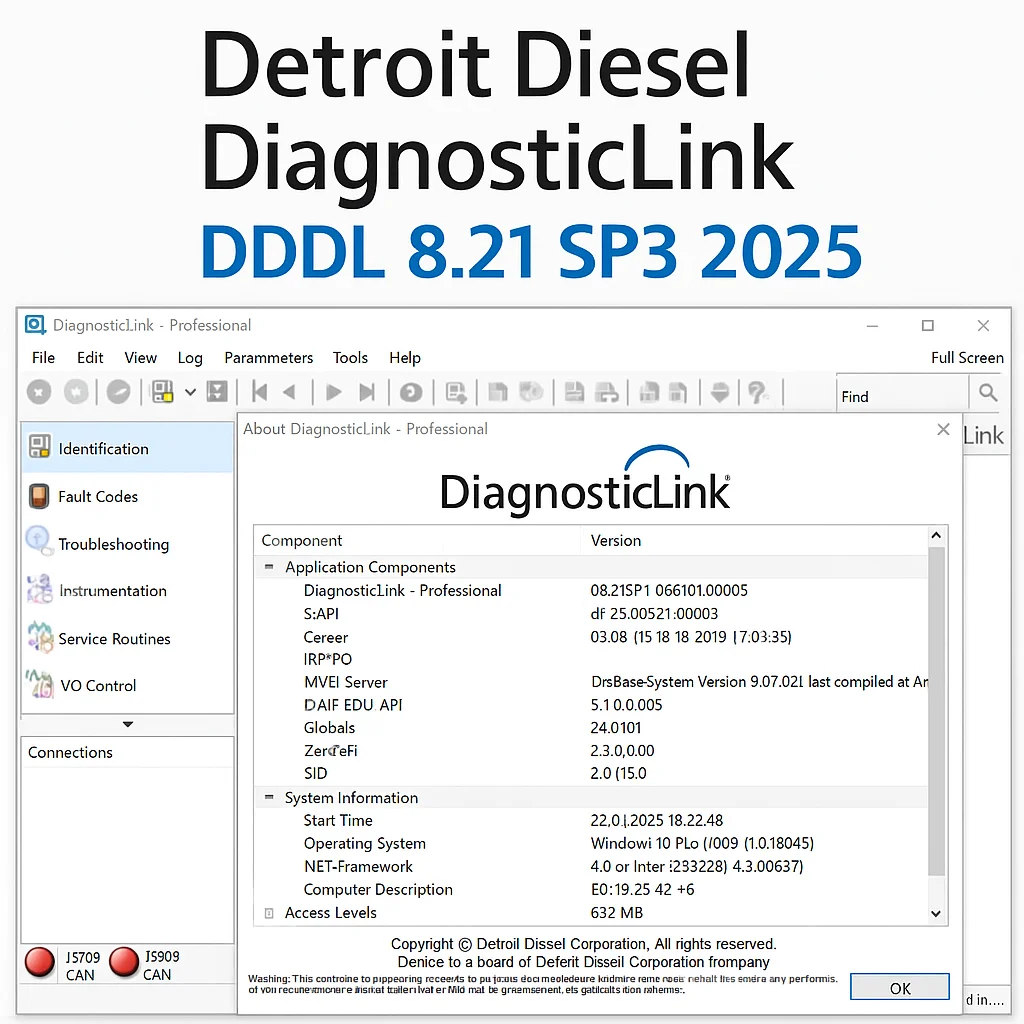This screenshot has height=1024, width=1024.
Task: Jump to log start with skip-first icon
Action: tap(259, 392)
